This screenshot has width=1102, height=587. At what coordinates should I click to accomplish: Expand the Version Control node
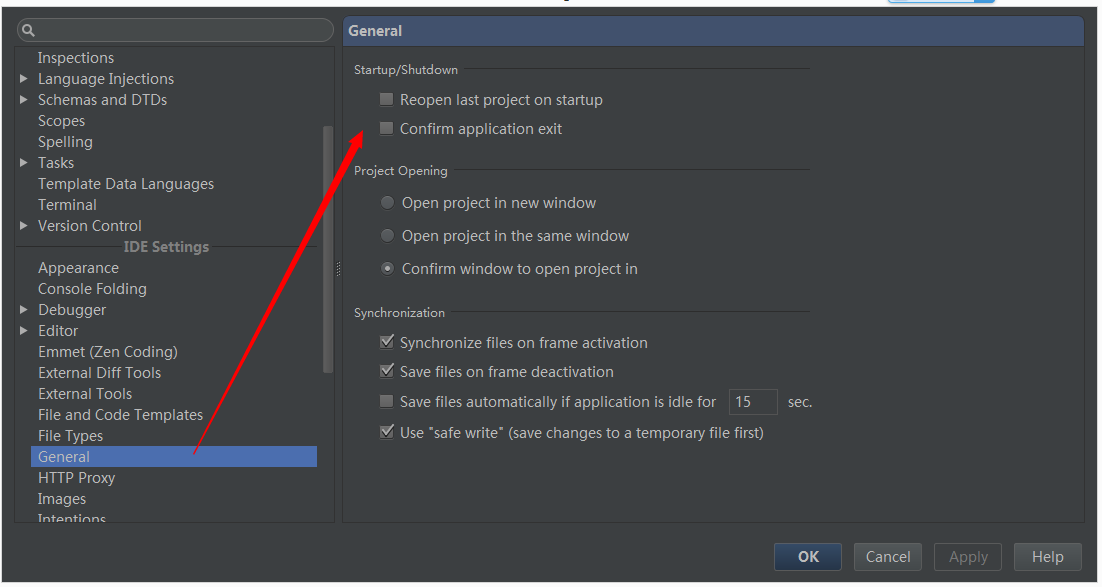click(24, 226)
